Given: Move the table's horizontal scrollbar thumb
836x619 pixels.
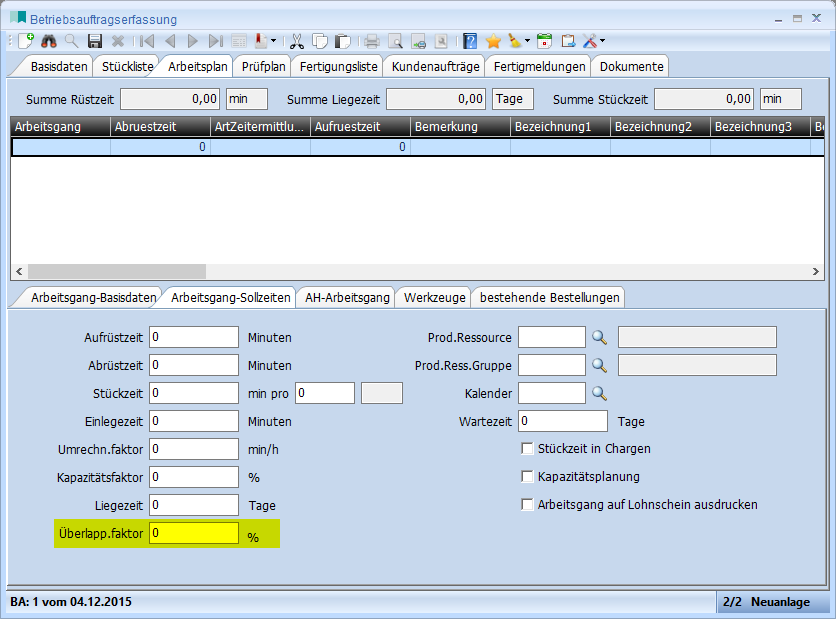Looking at the screenshot, I should (x=117, y=271).
